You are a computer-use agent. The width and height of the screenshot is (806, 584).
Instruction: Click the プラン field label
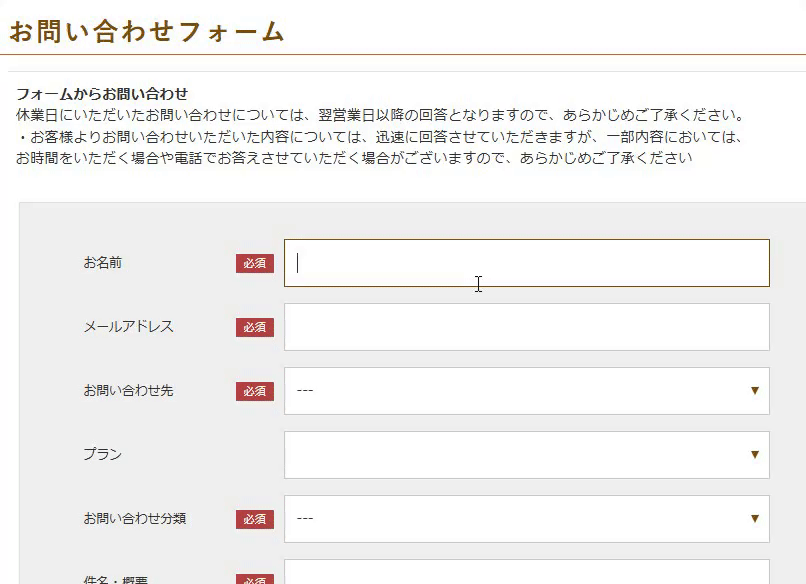point(103,454)
